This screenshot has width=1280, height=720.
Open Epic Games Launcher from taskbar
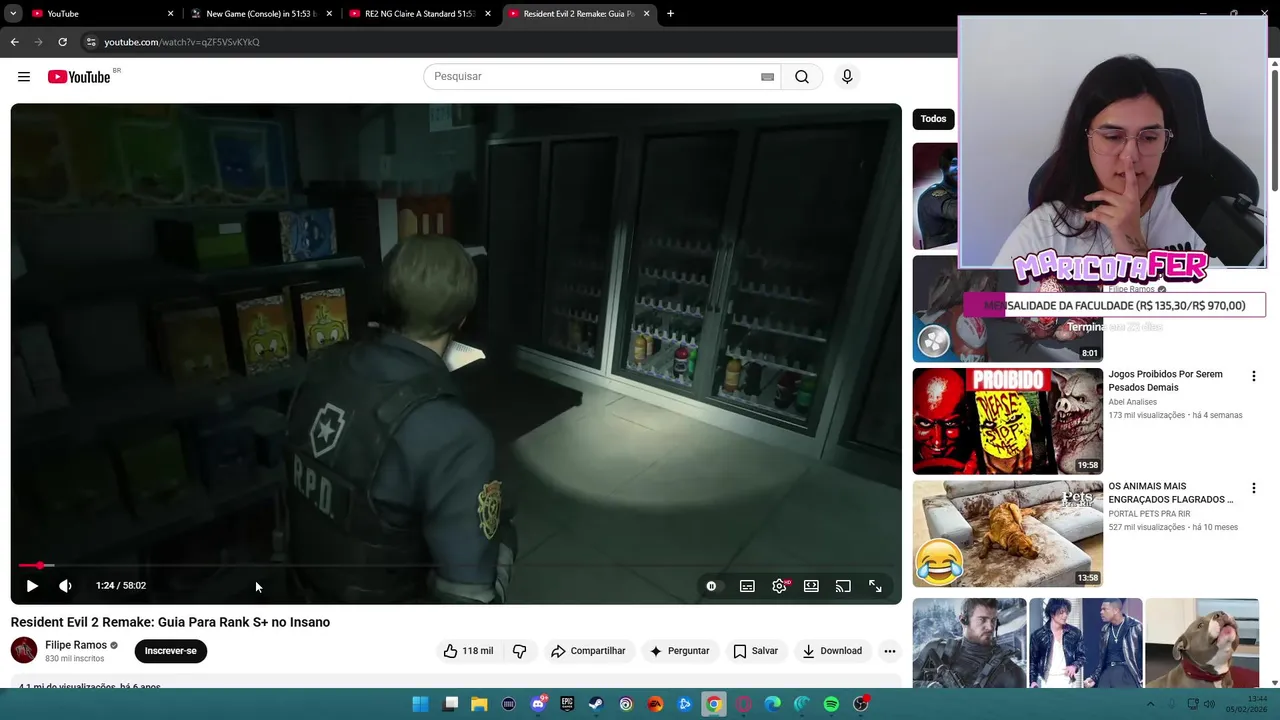coord(567,704)
